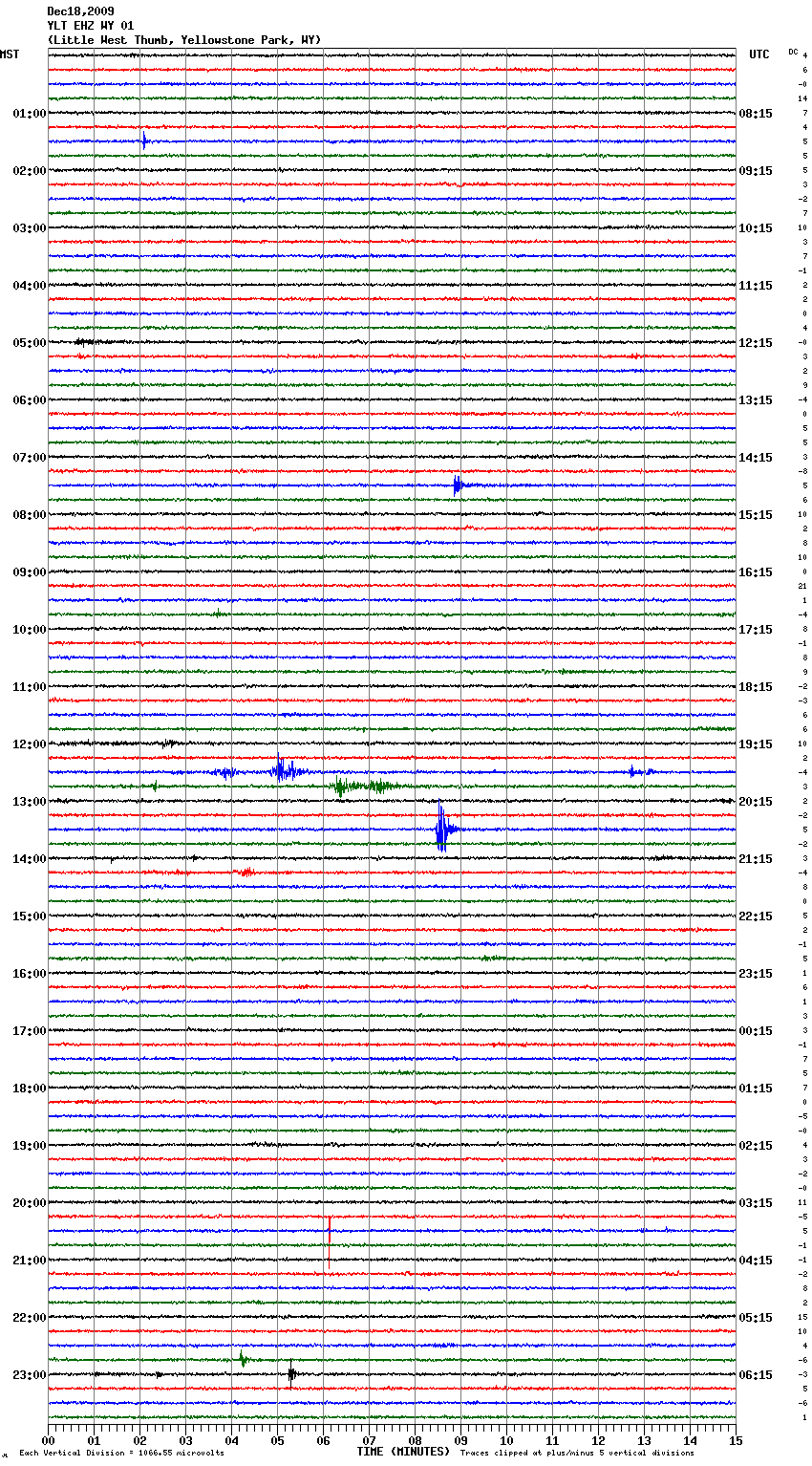Click minute 12 on the time axis

pyautogui.click(x=598, y=1440)
